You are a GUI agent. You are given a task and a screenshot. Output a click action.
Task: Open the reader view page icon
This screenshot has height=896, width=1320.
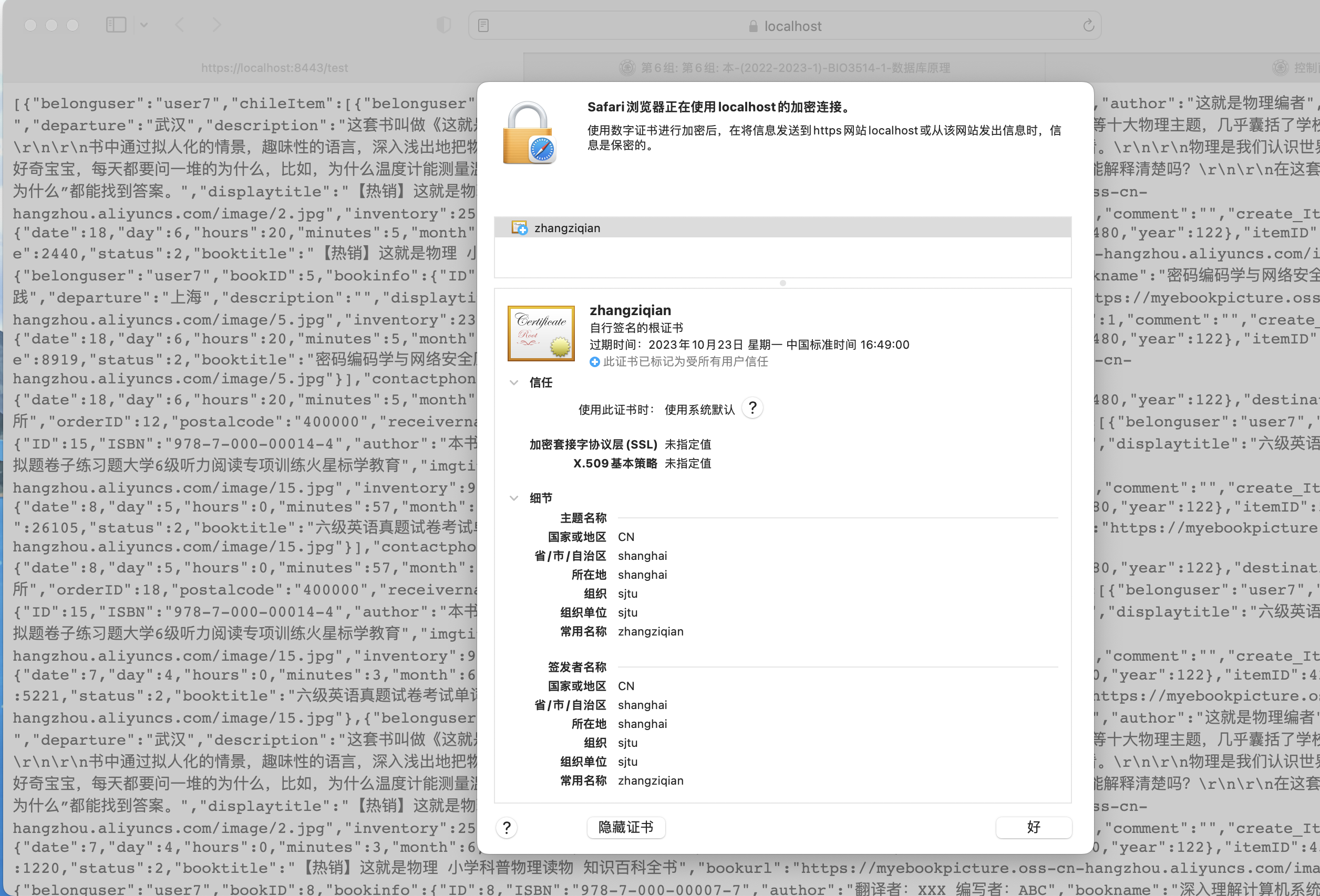pos(483,26)
